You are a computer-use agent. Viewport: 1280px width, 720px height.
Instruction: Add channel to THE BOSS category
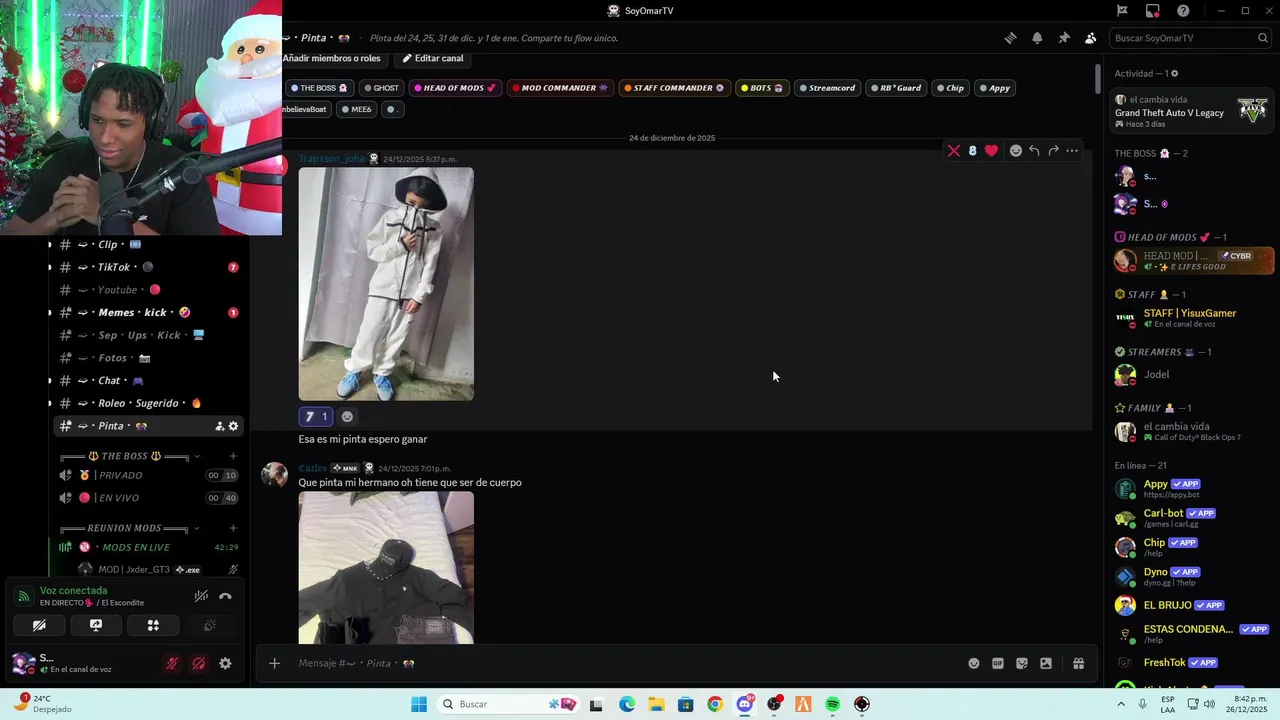click(x=233, y=456)
